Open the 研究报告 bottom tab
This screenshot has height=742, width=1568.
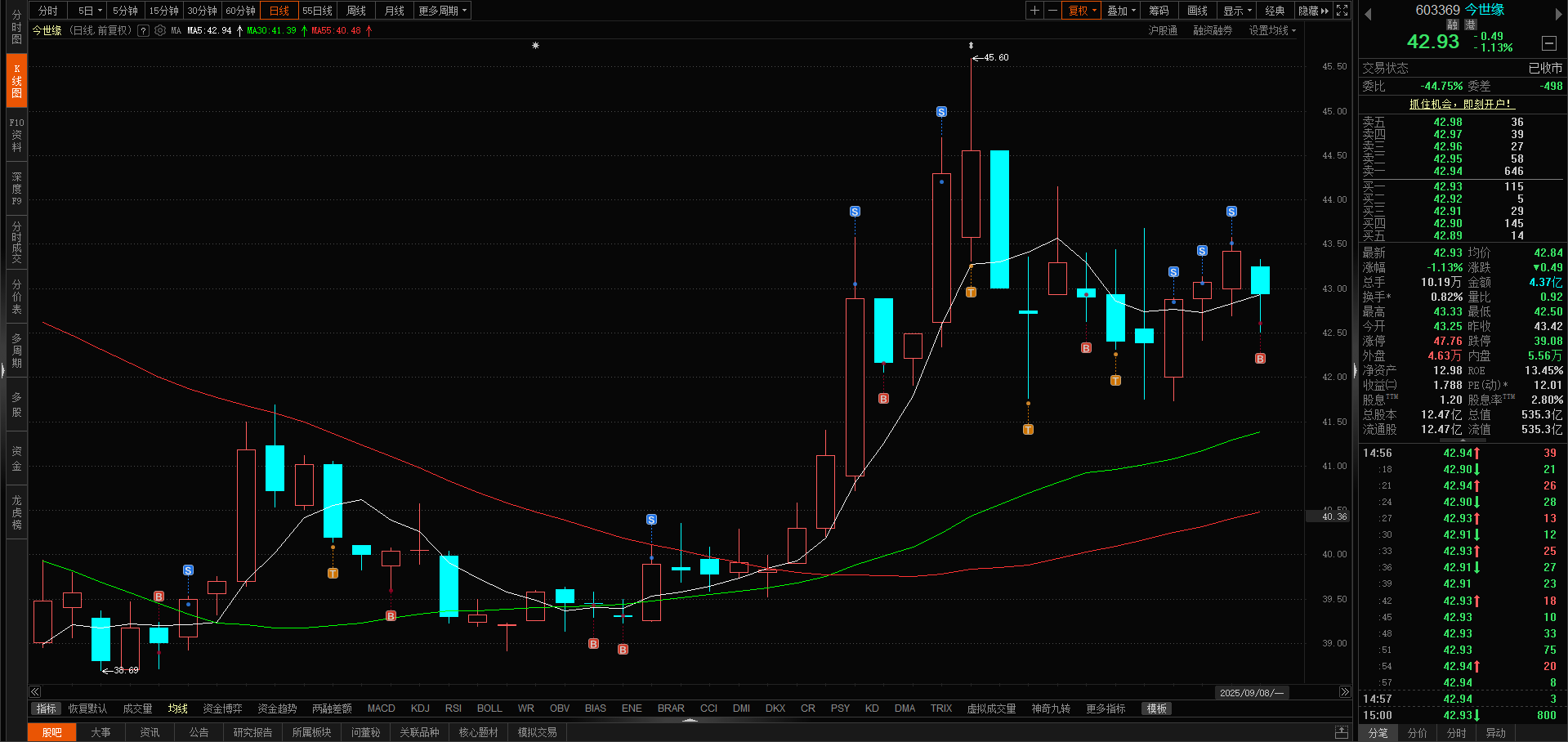click(x=252, y=732)
